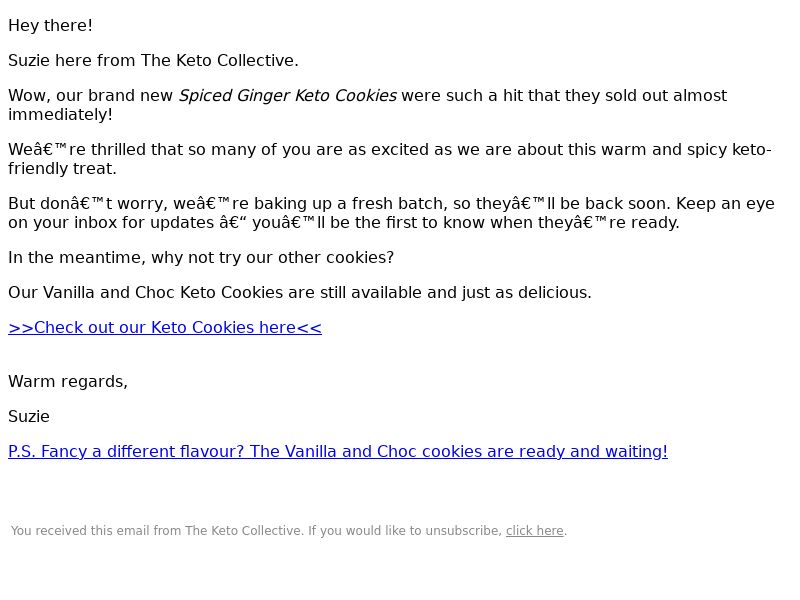
Task: Click the 'click here' unsubscribe link
Action: point(534,531)
